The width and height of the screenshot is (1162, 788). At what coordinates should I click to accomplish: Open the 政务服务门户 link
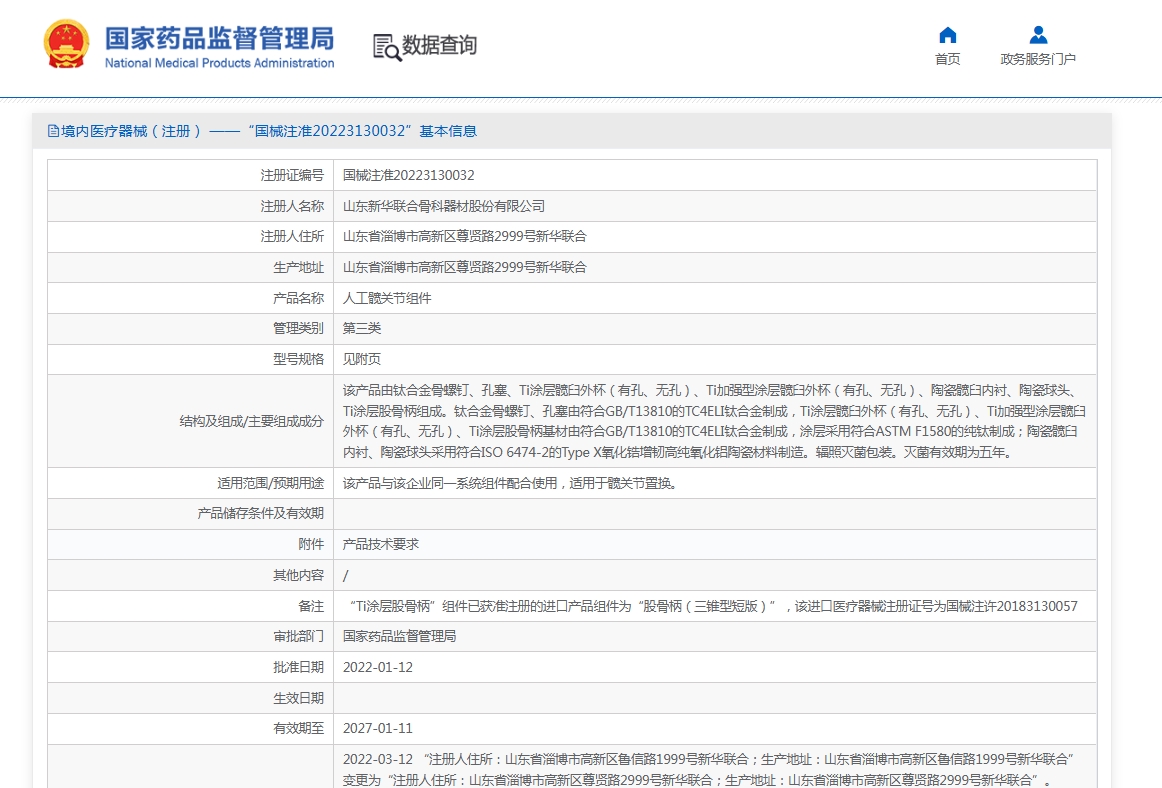click(x=1038, y=59)
